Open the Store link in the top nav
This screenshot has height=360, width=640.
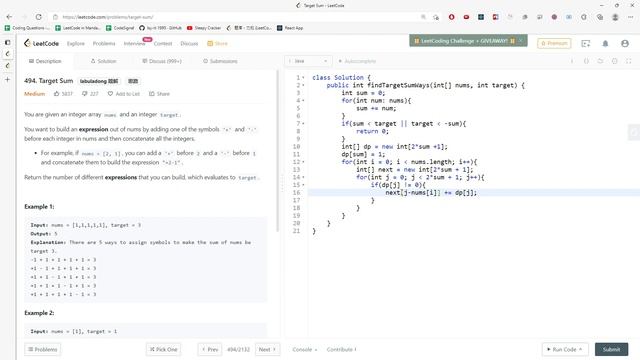tap(217, 43)
